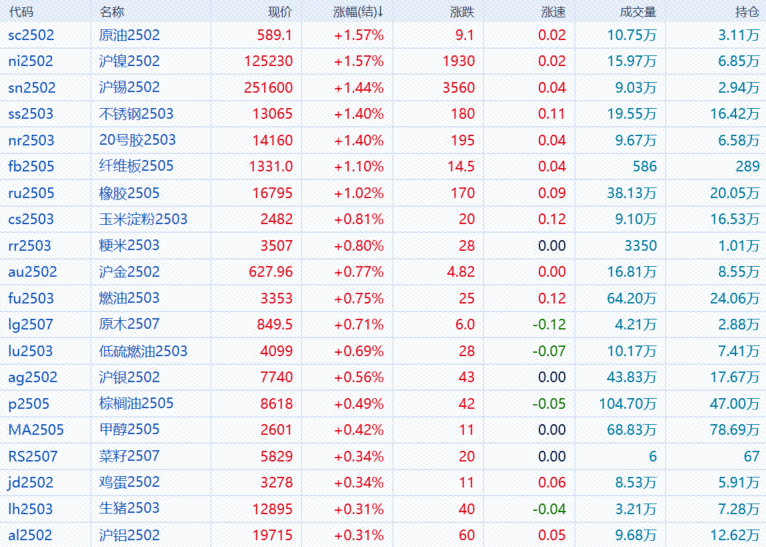This screenshot has height=547, width=766.
Task: Select the 原油2502 name
Action: tap(129, 35)
